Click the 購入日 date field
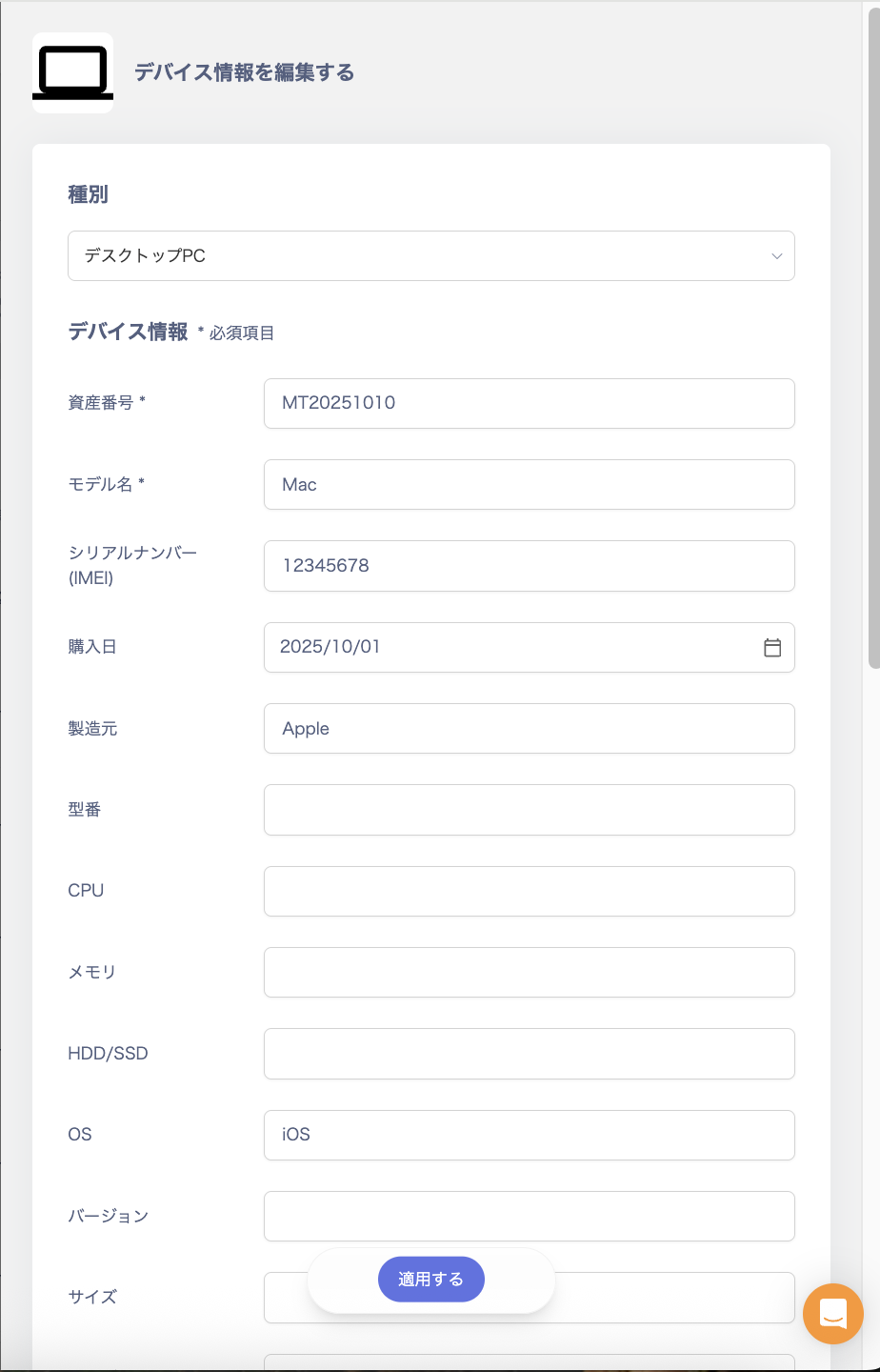The width and height of the screenshot is (880, 1372). click(505, 648)
